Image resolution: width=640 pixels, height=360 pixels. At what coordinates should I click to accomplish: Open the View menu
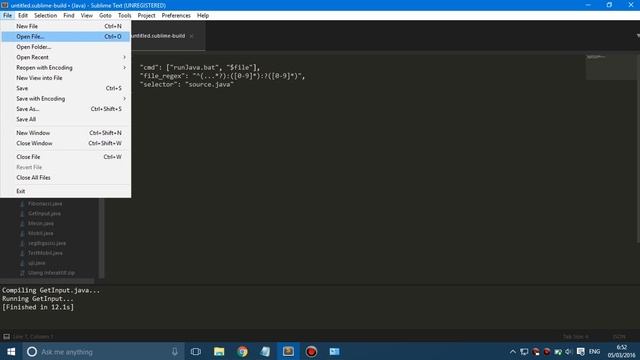point(87,16)
